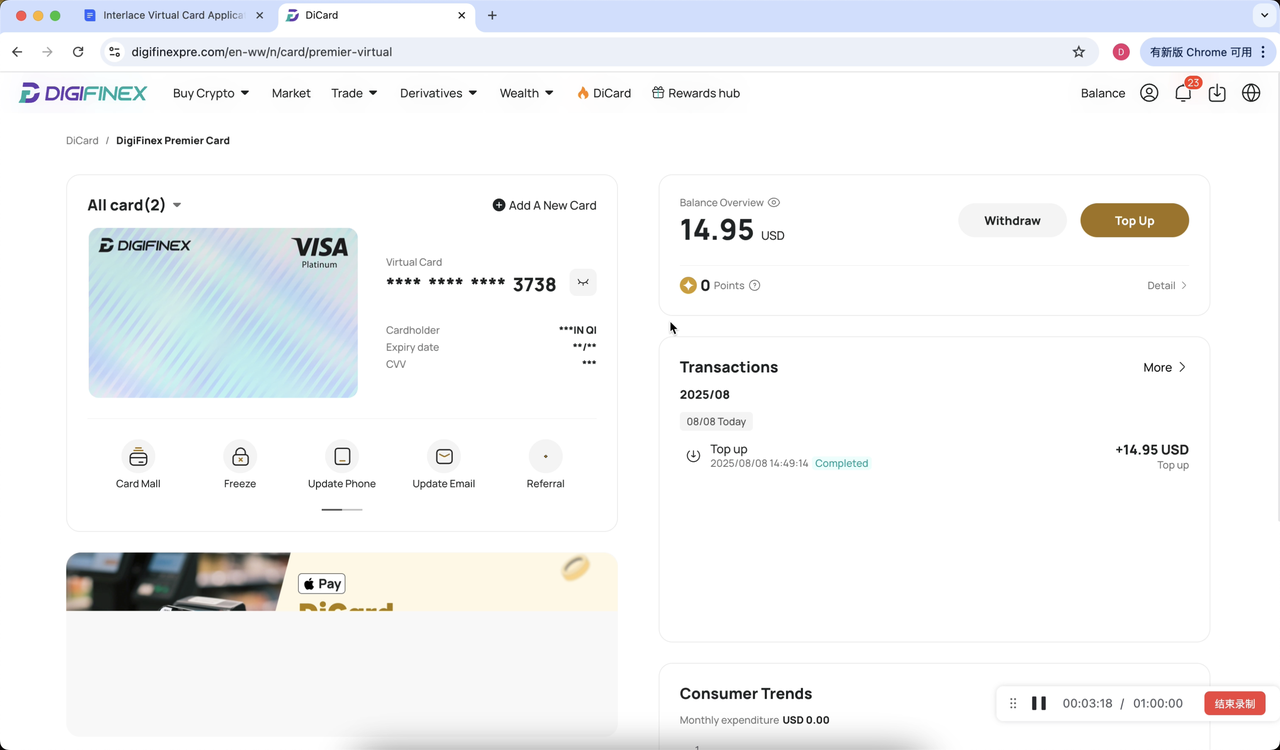Toggle visibility of the Balance Overview eye icon
The width and height of the screenshot is (1280, 750).
coord(773,202)
